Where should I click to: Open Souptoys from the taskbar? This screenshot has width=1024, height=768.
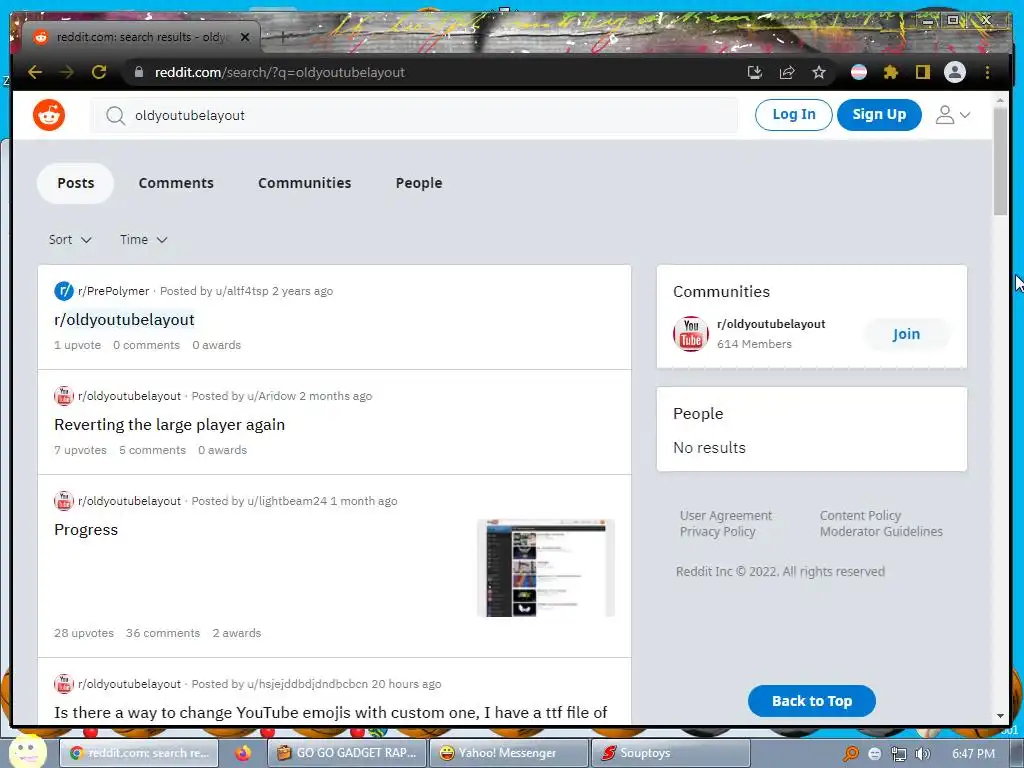coord(671,753)
